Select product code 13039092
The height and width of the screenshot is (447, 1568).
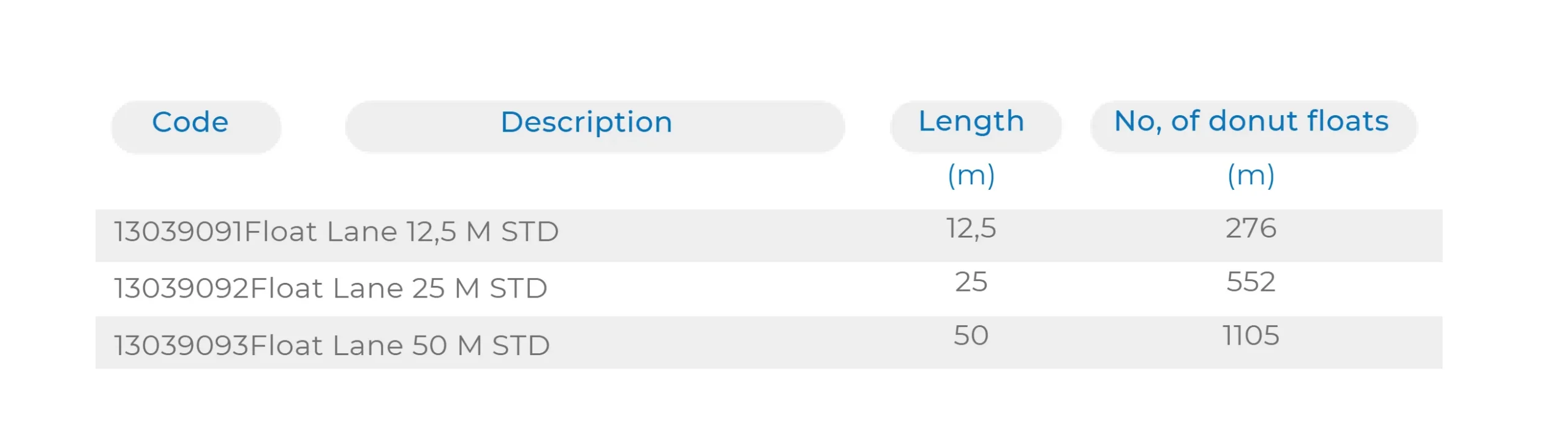click(182, 288)
